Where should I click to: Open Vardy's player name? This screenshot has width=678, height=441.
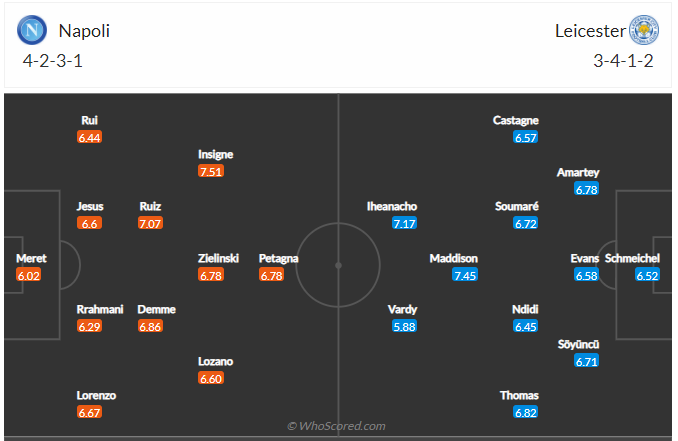pyautogui.click(x=403, y=309)
